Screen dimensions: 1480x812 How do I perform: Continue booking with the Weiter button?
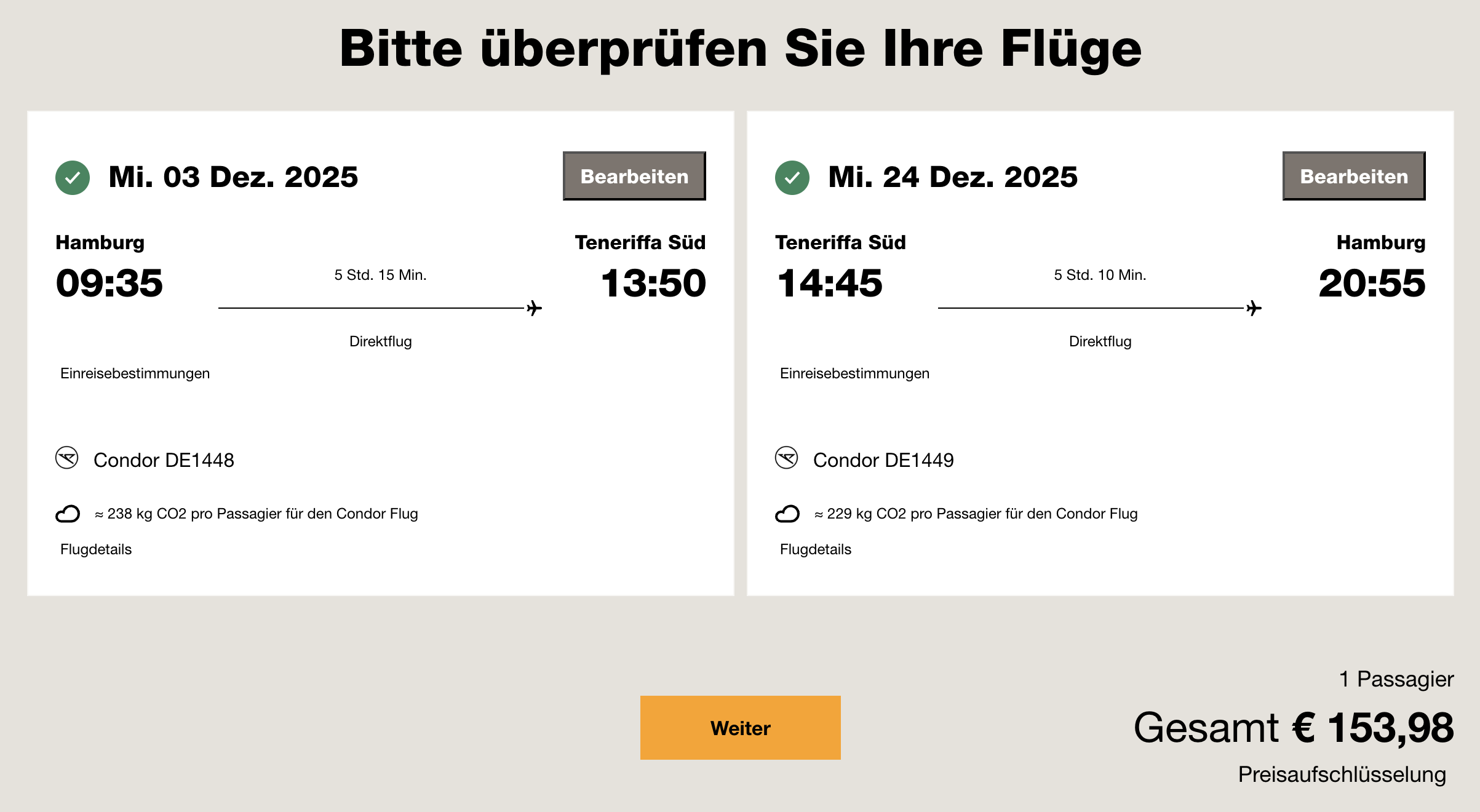click(x=740, y=728)
